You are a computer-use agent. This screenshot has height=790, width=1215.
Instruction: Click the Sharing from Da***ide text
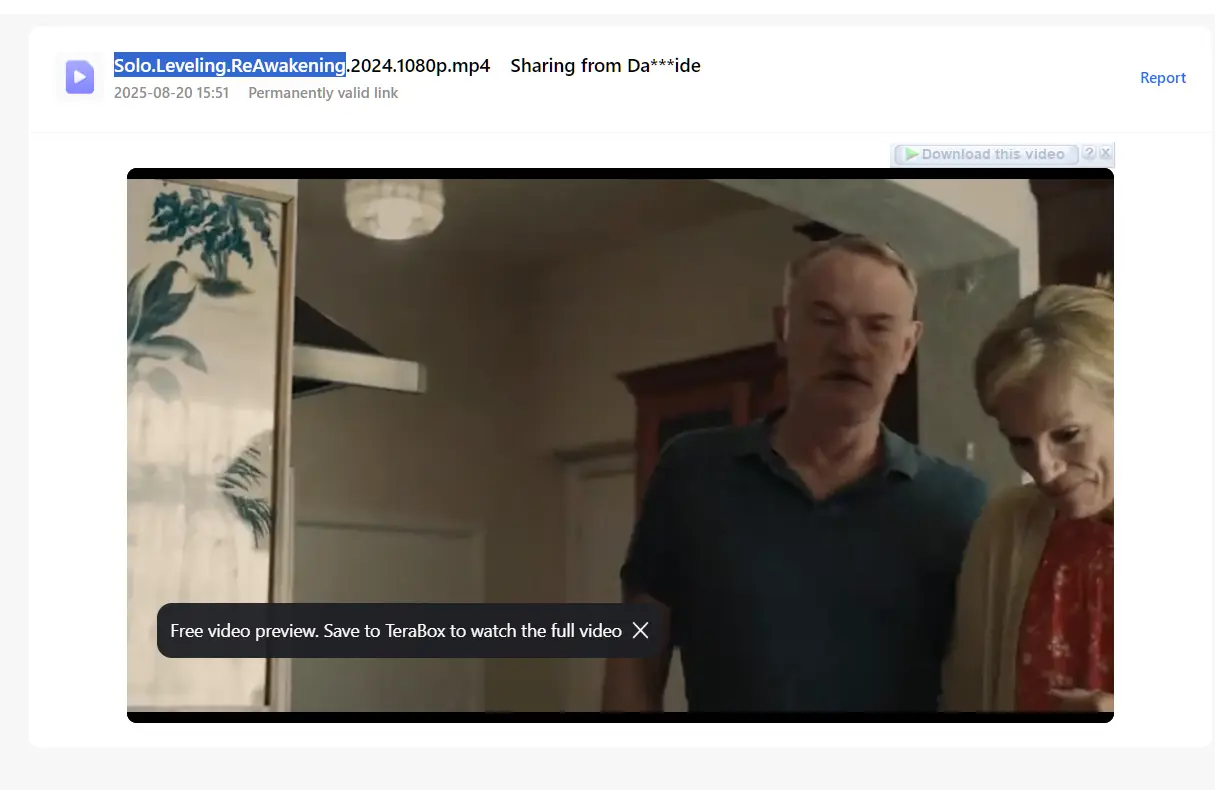[x=605, y=66]
